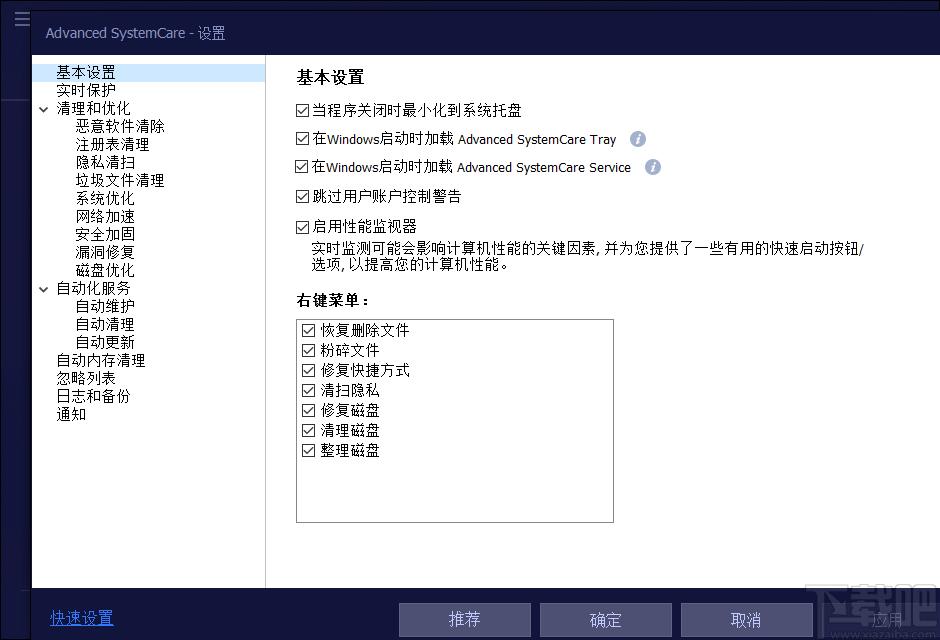Toggle 修复磁盘 checkbox
940x640 pixels.
(x=308, y=410)
